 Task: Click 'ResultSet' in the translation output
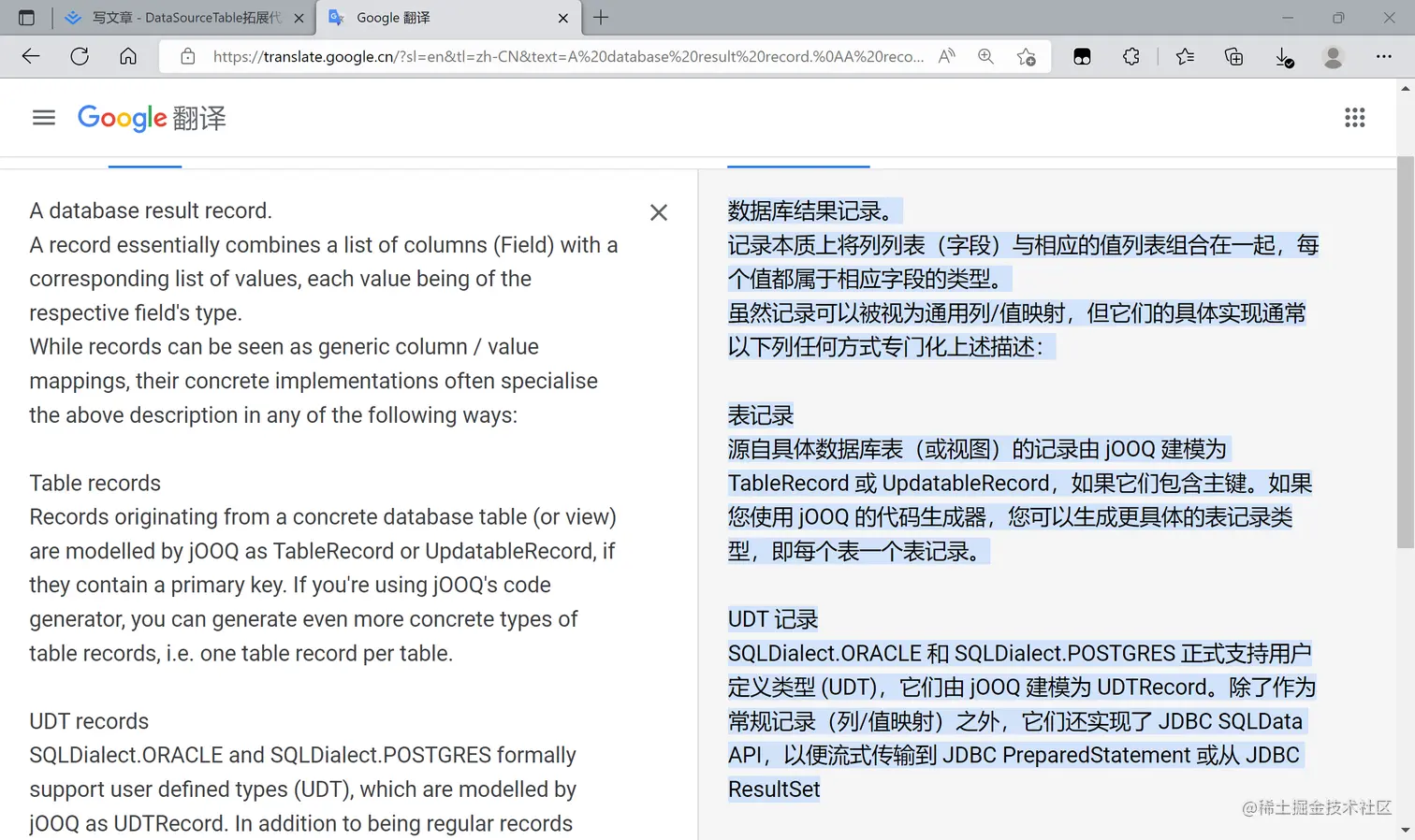pos(774,789)
